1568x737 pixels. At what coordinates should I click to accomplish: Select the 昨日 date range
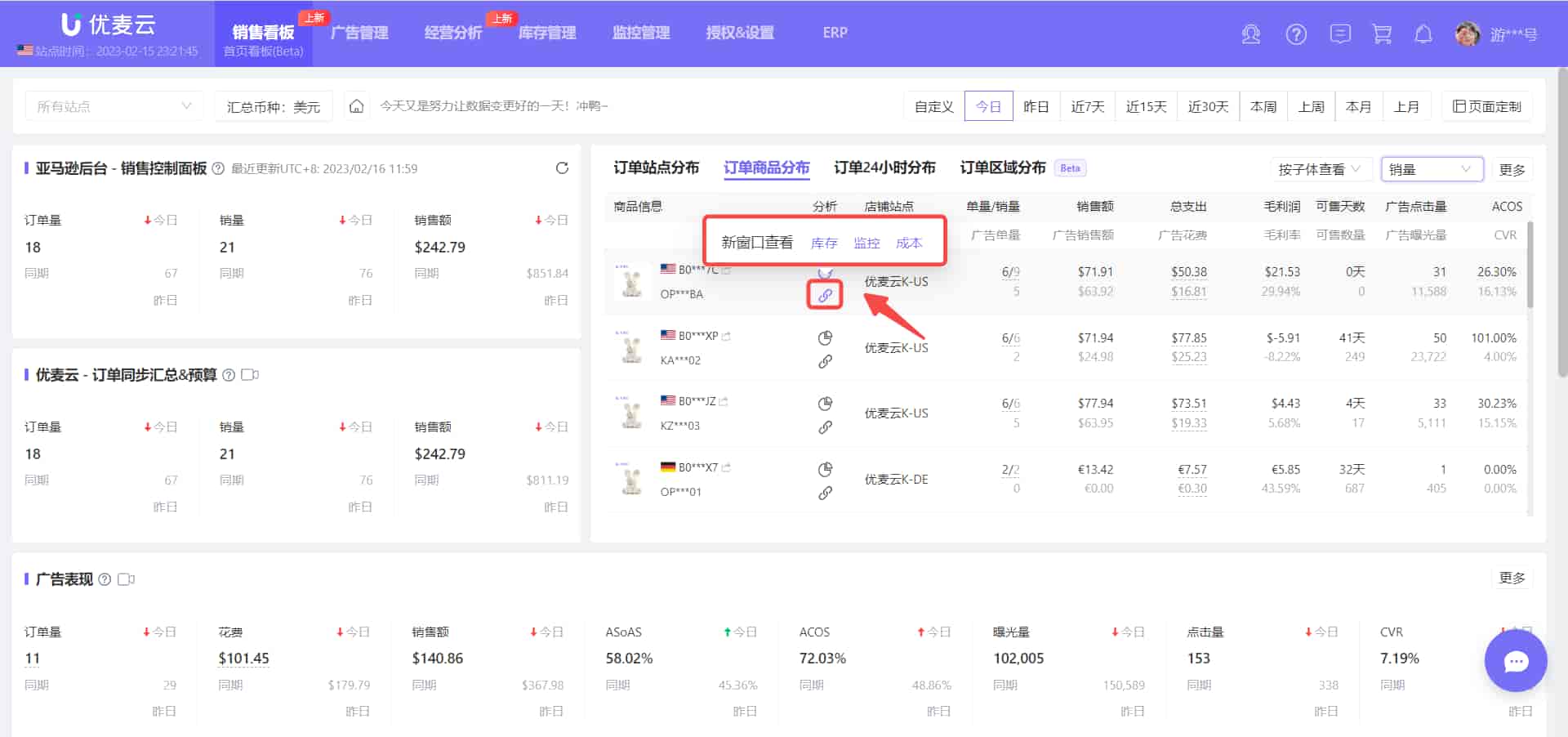point(1036,106)
